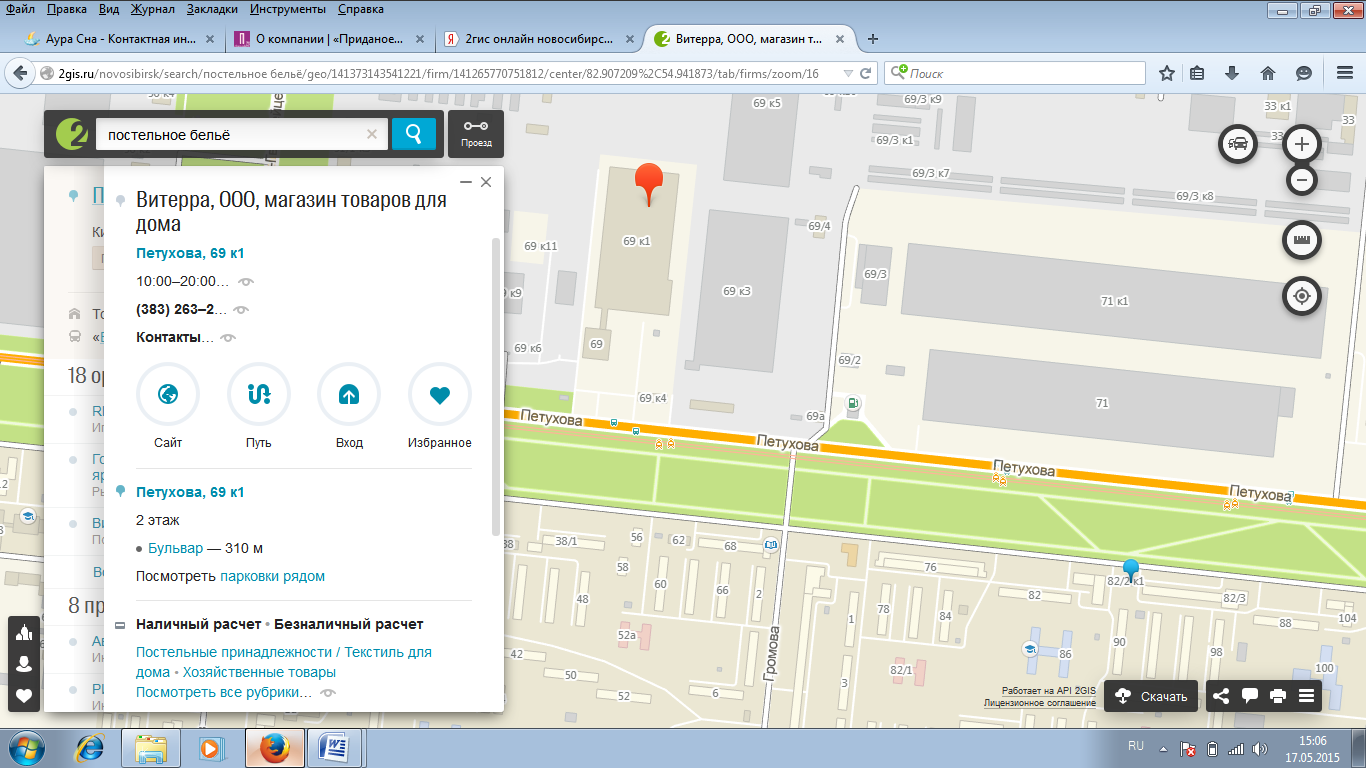Click the Скачать download button

tap(1151, 696)
